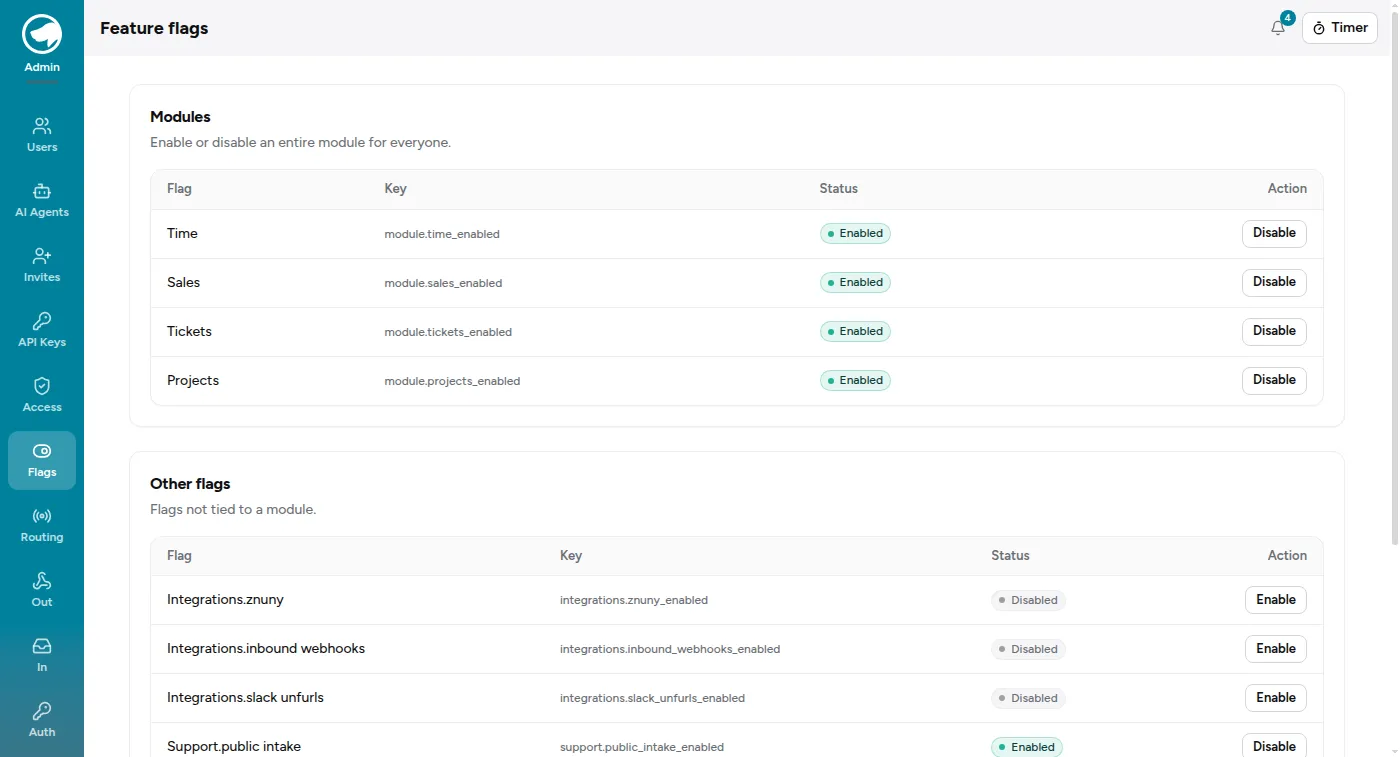Enable the Integrations.inbound webhooks flag
The height and width of the screenshot is (757, 1400).
click(x=1276, y=649)
